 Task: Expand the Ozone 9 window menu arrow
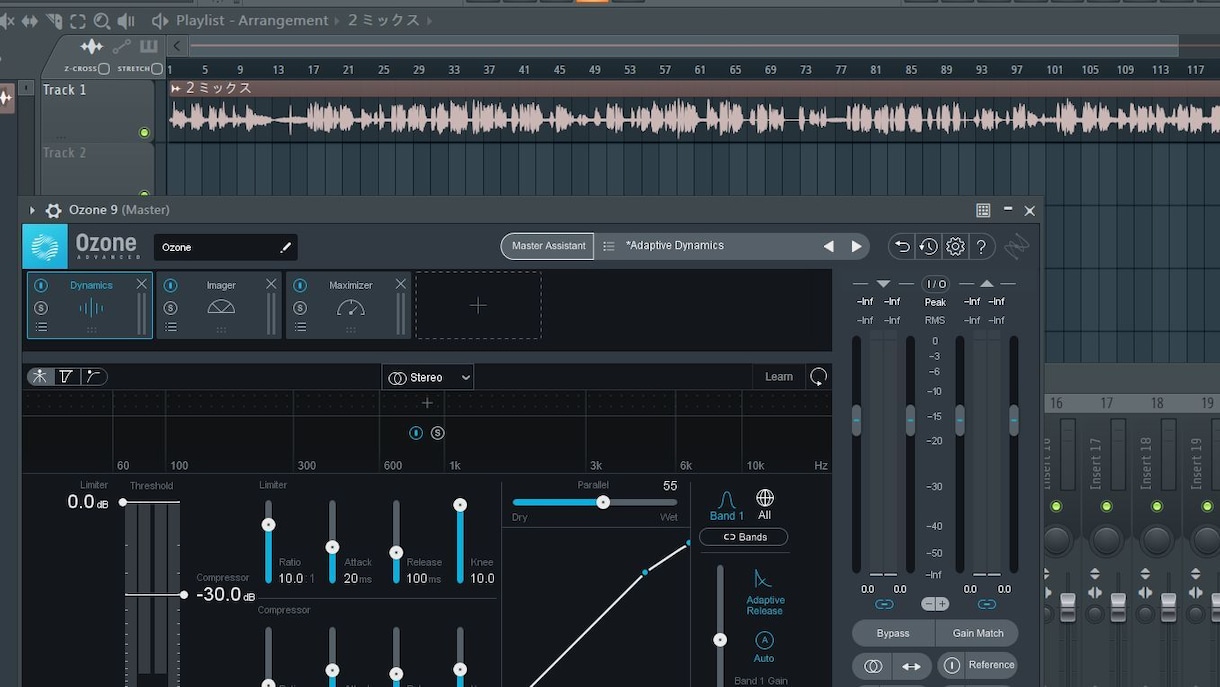click(x=32, y=210)
